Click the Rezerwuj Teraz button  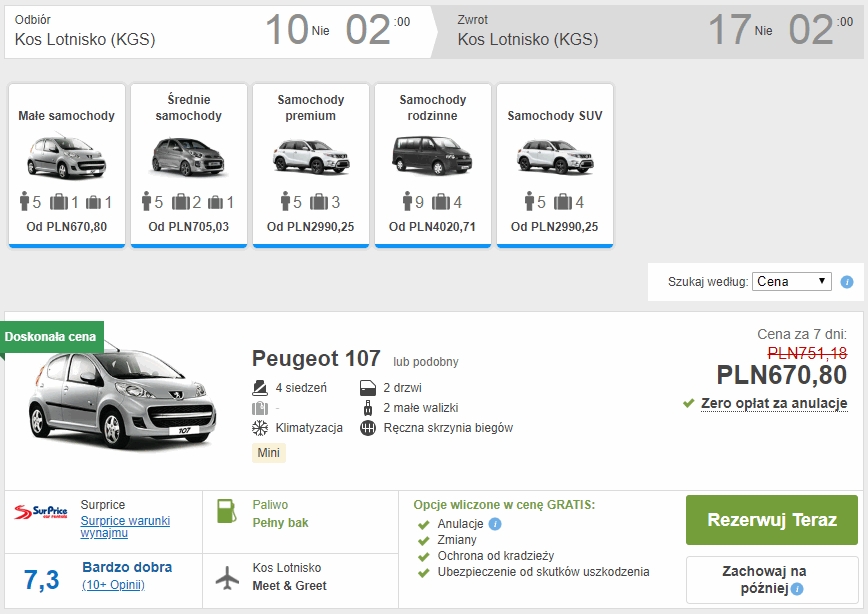click(772, 520)
